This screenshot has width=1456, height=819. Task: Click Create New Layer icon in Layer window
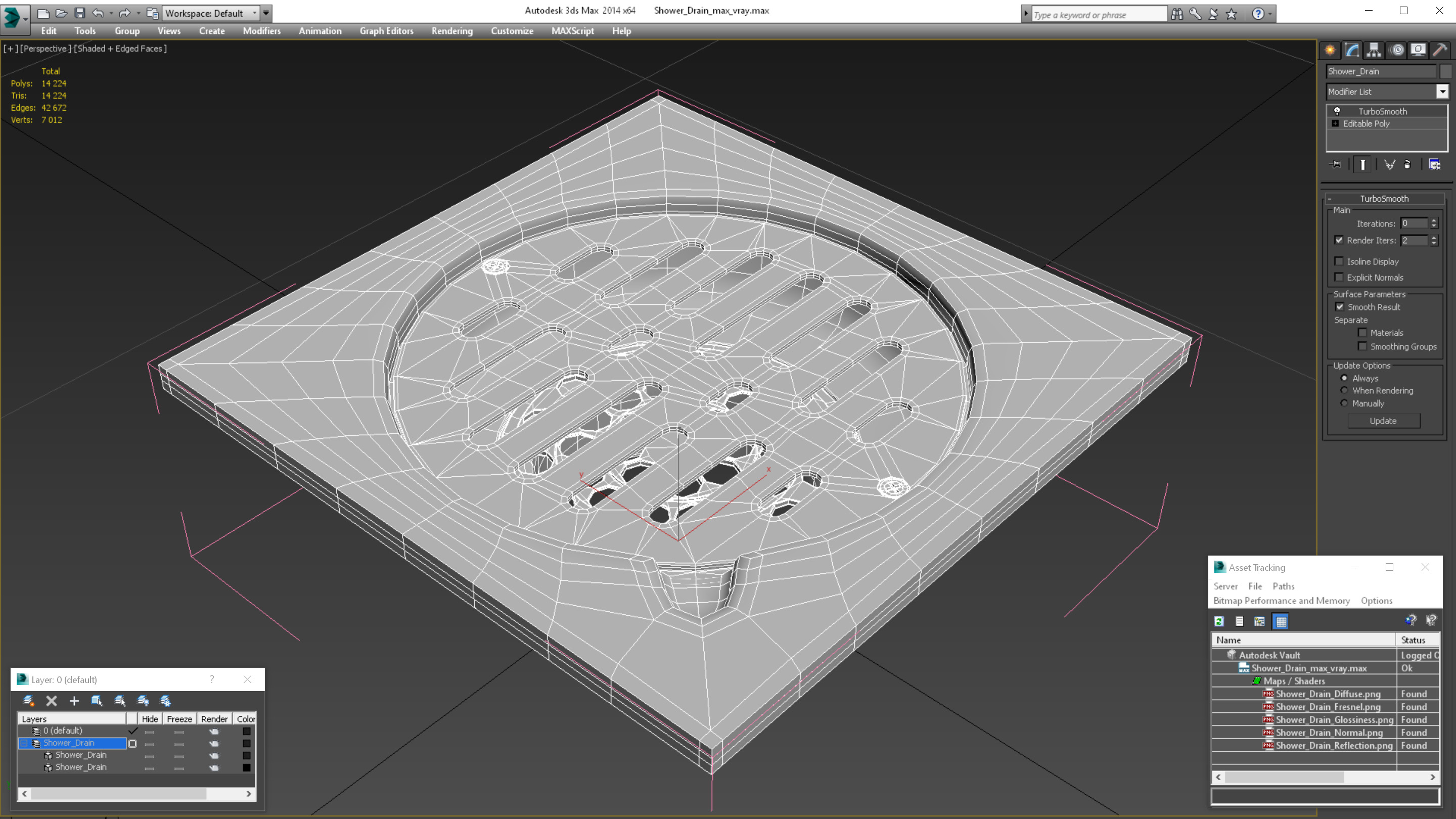28,701
